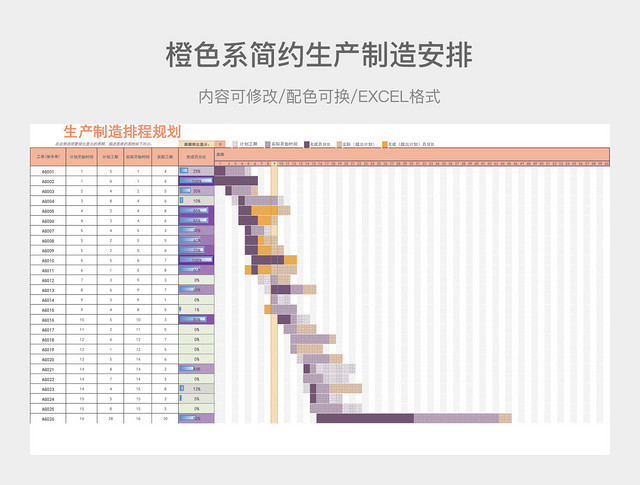
Task: Click the tan Gantt bar in row A0023
Action: click(345, 389)
